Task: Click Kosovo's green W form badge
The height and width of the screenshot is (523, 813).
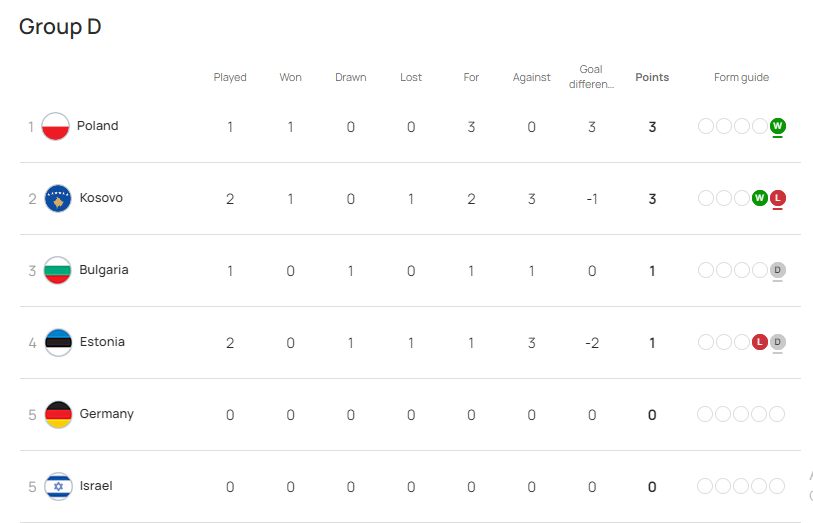Action: (x=759, y=198)
